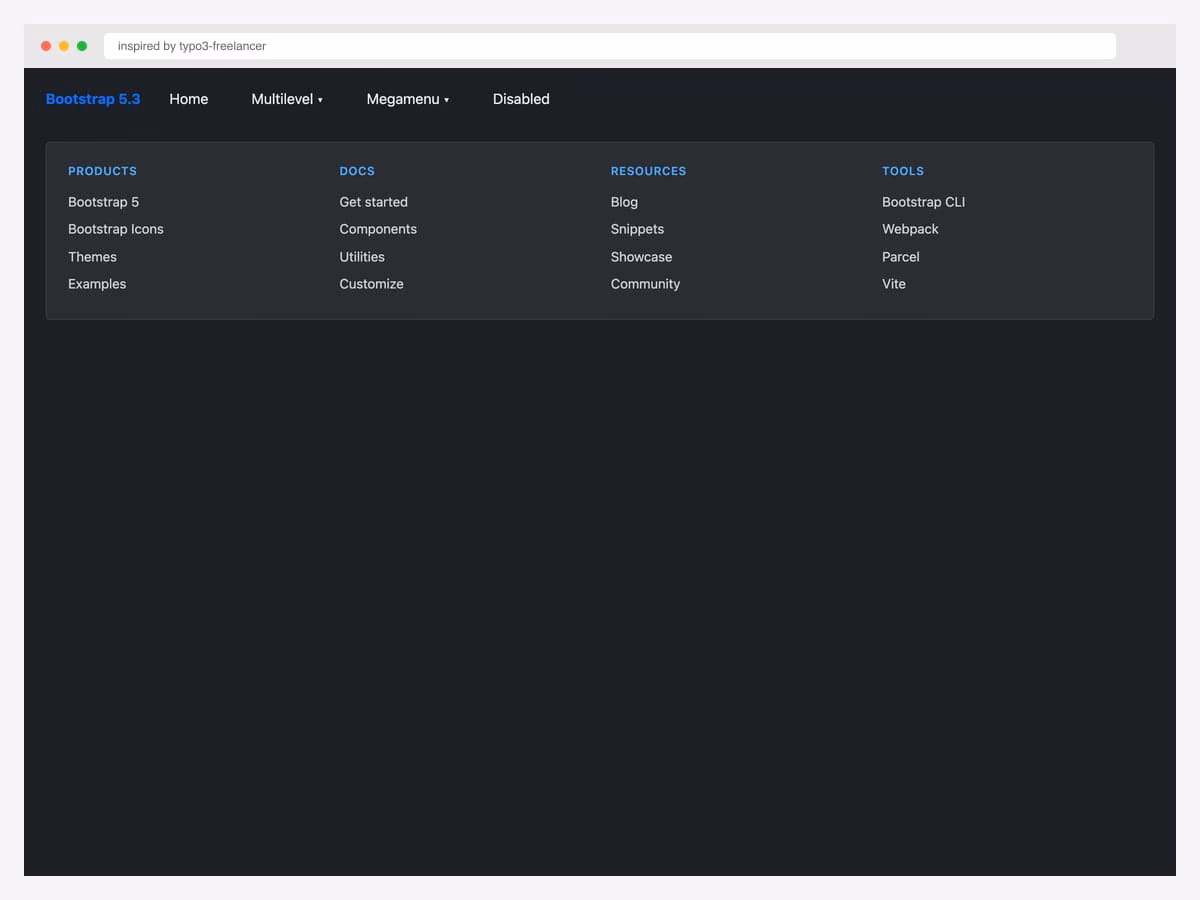Click the green maximize window button
The height and width of the screenshot is (900, 1200).
pyautogui.click(x=82, y=46)
